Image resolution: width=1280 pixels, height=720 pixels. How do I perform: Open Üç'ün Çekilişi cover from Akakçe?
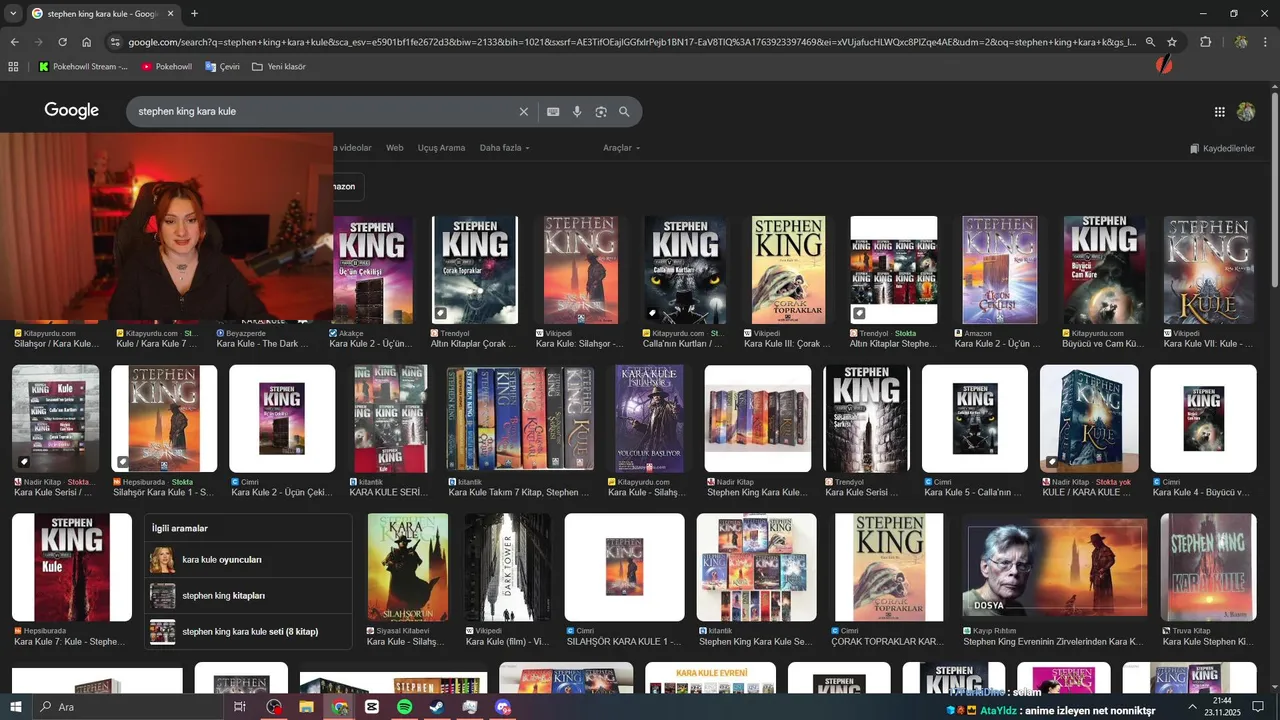373,270
